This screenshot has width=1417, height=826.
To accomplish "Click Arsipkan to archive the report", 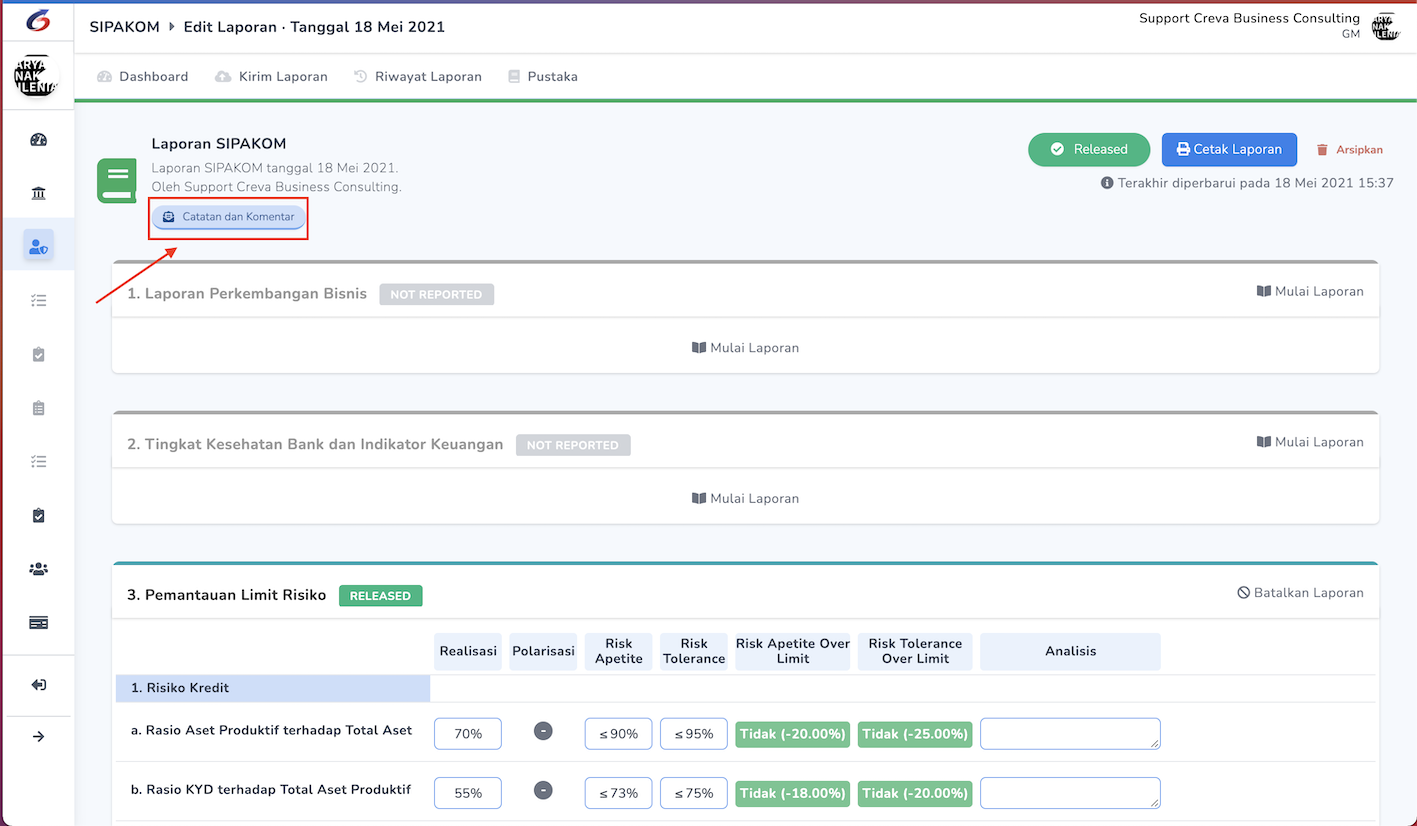I will (1349, 149).
